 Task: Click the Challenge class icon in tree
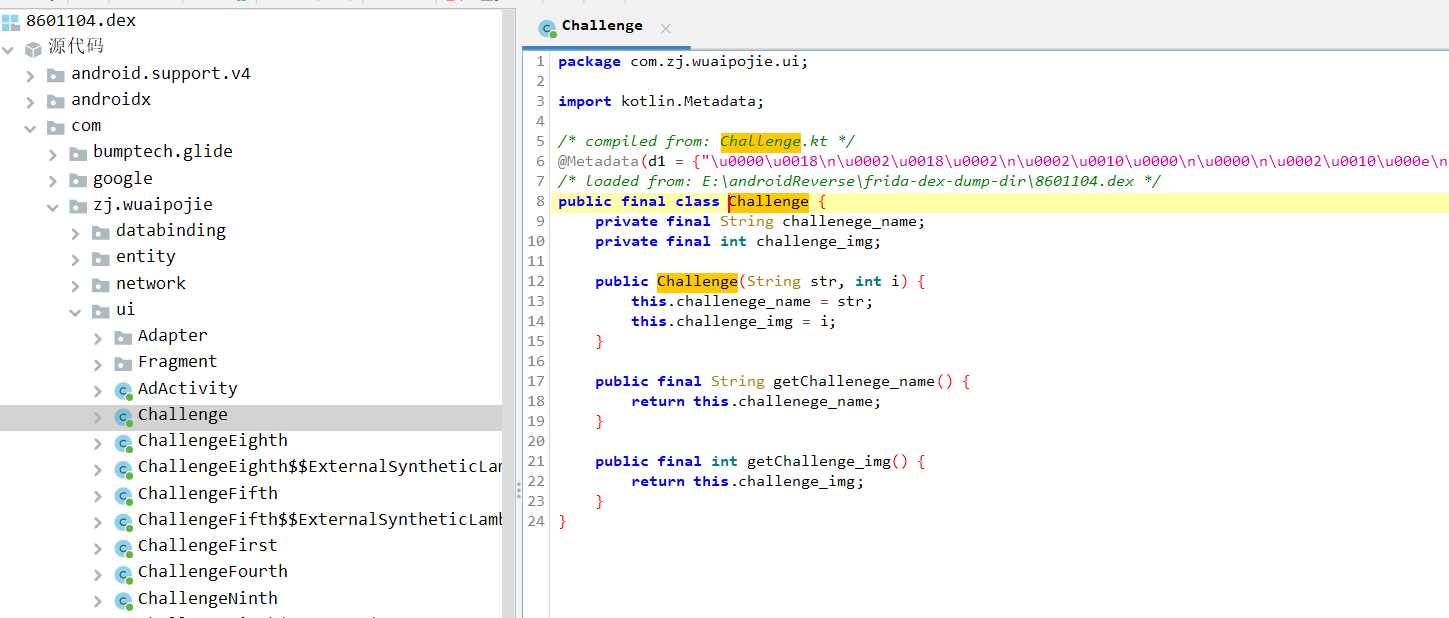pyautogui.click(x=123, y=416)
